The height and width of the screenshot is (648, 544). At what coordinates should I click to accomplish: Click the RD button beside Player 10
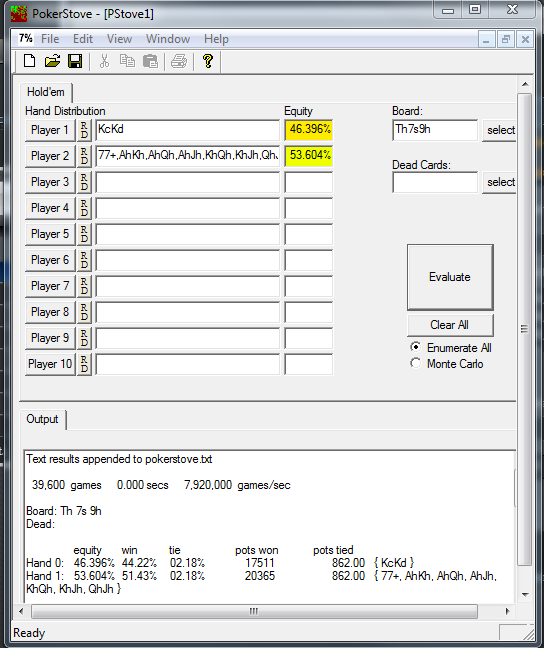click(84, 364)
